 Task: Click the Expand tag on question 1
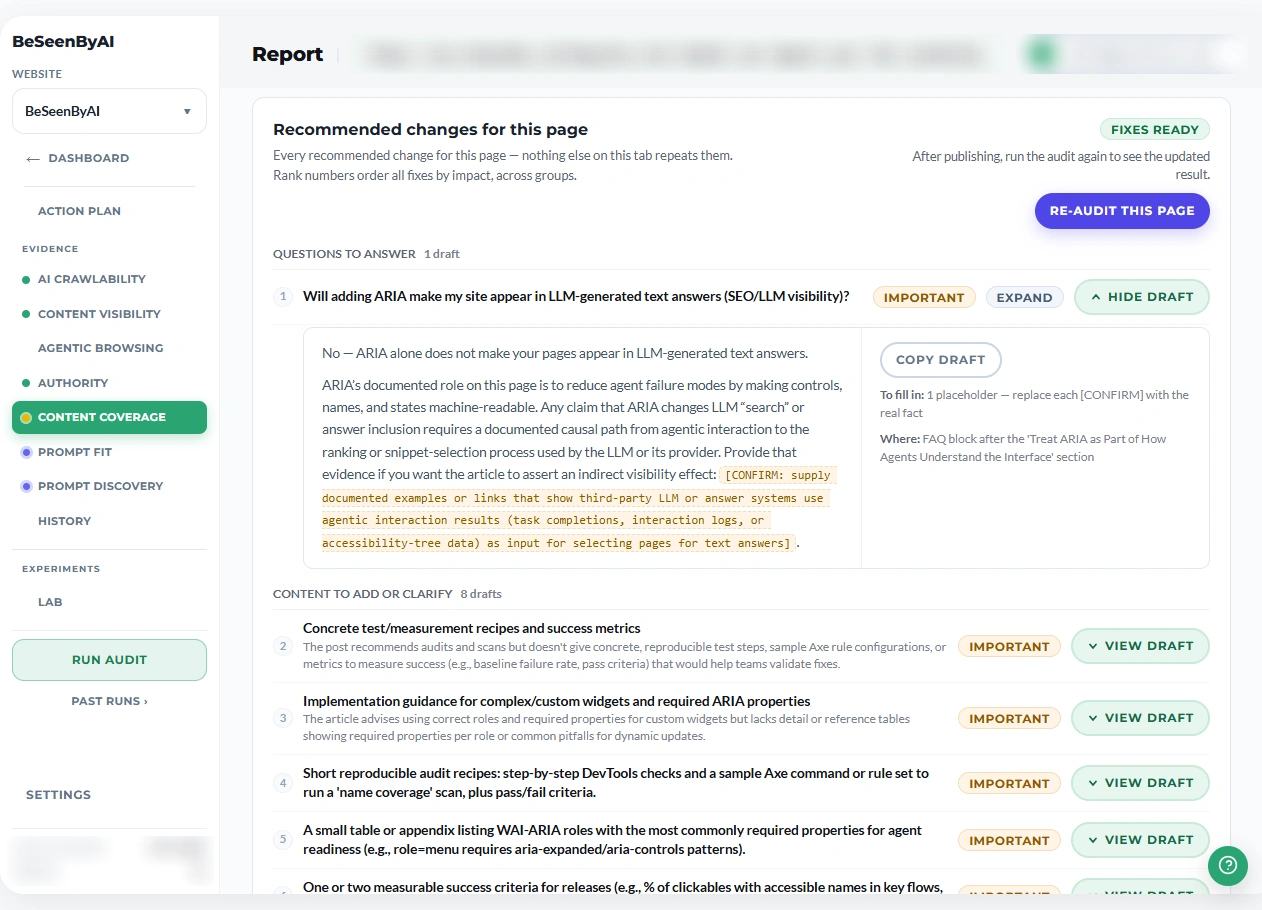1024,297
